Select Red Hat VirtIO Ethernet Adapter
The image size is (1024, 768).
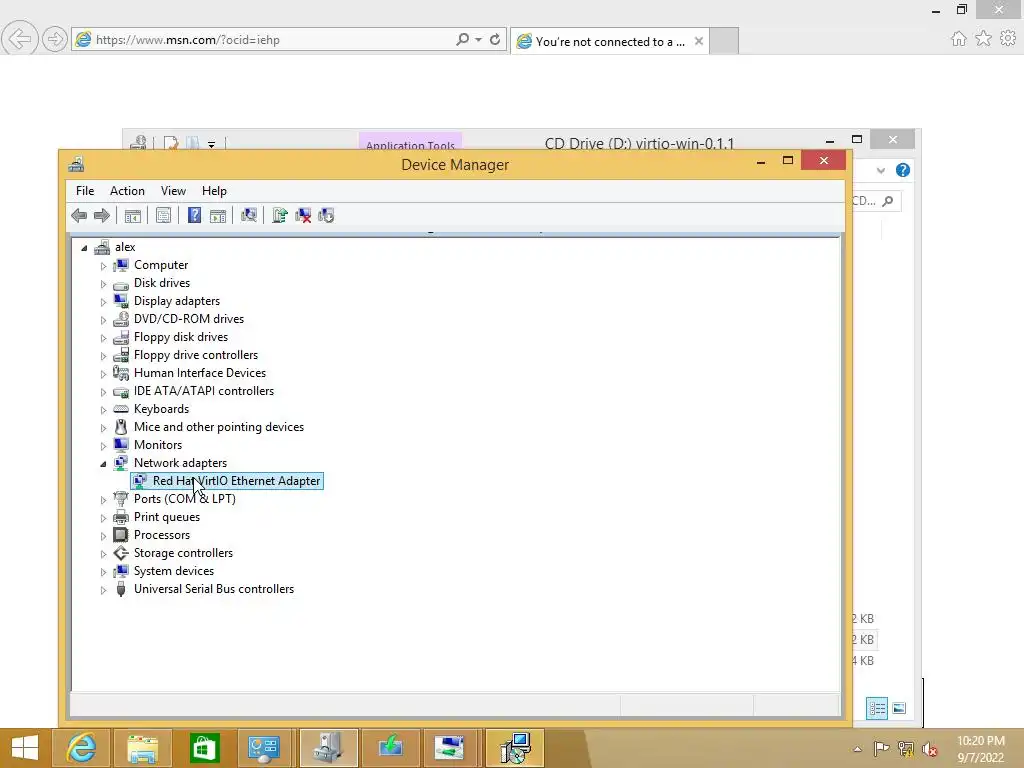[x=227, y=481]
